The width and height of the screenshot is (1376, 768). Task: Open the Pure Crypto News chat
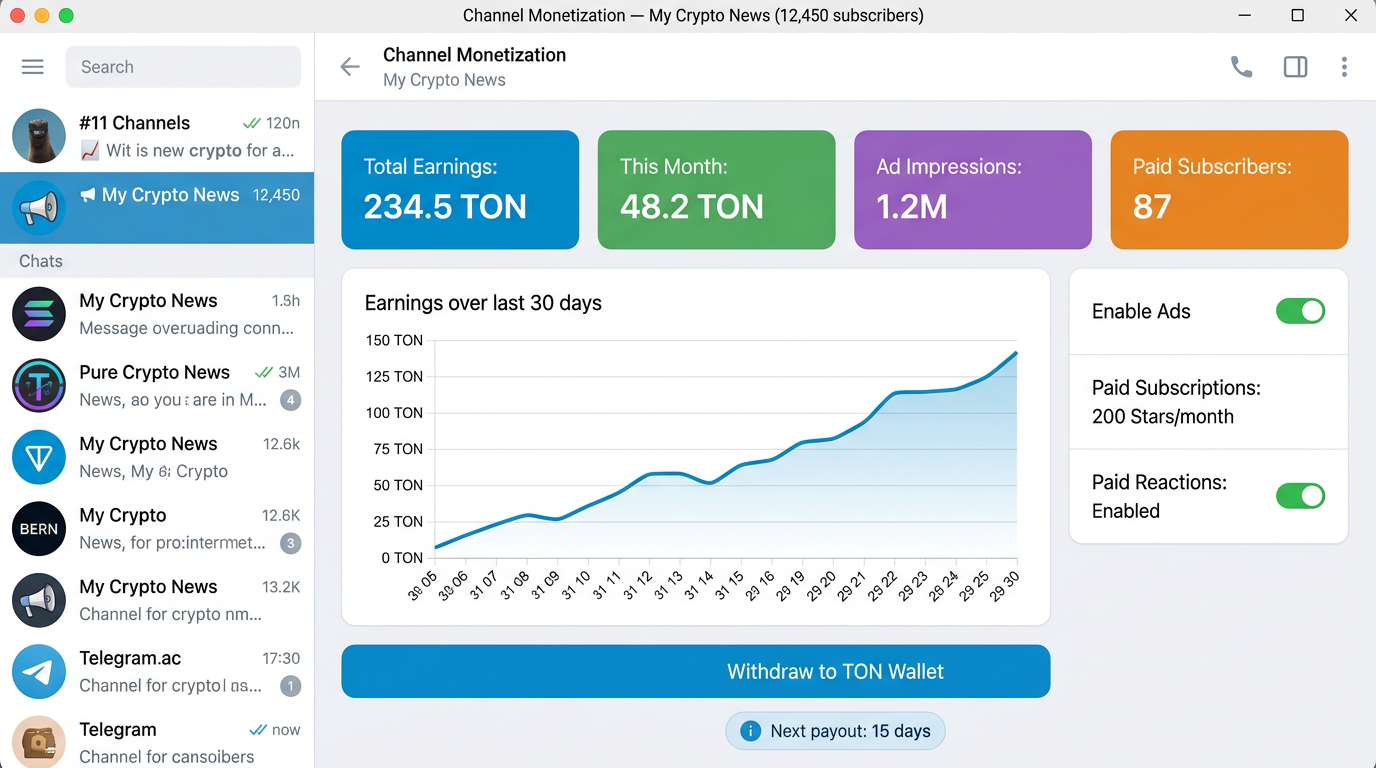pyautogui.click(x=157, y=386)
